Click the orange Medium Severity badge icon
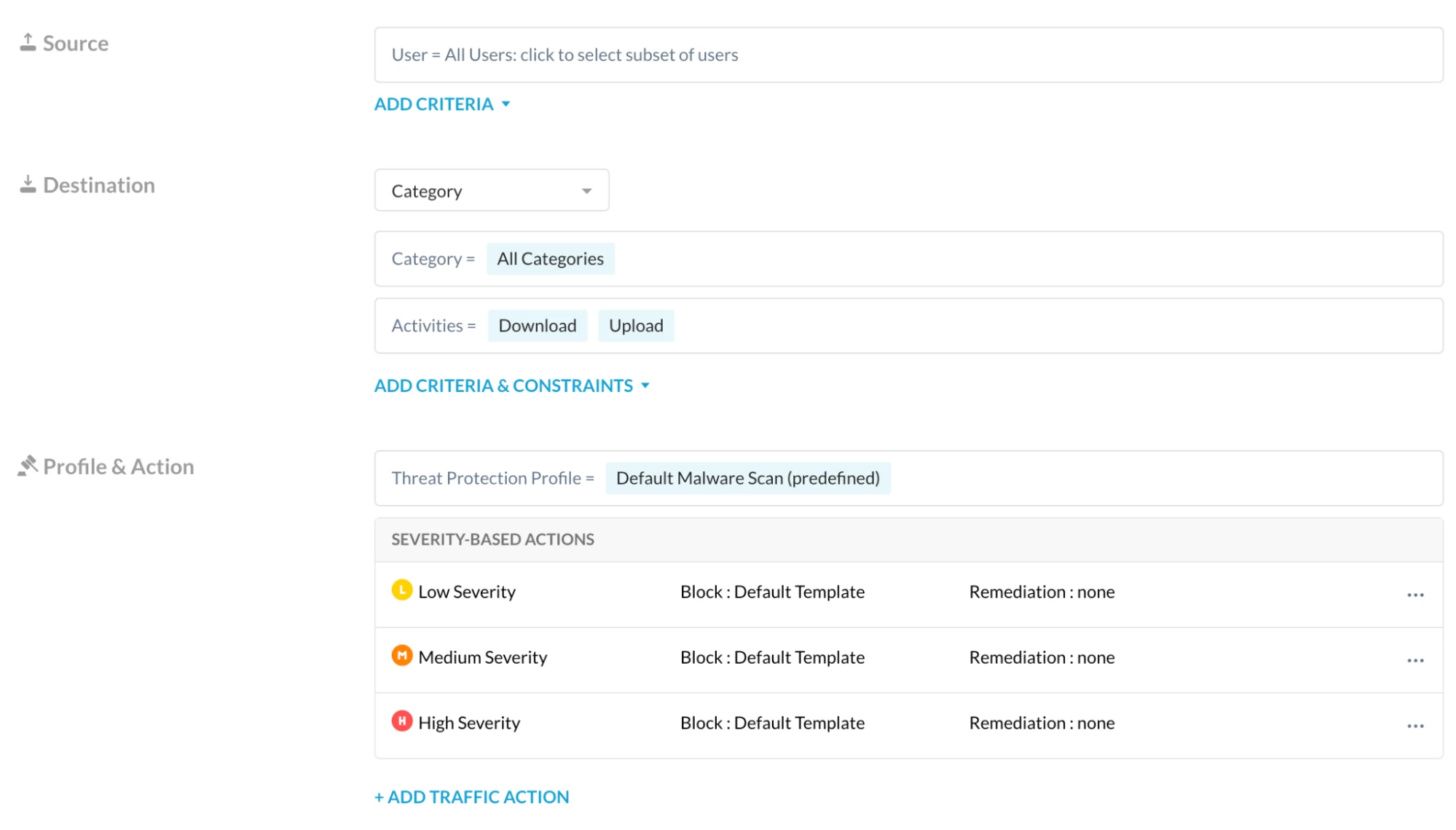1456x830 pixels. point(402,656)
